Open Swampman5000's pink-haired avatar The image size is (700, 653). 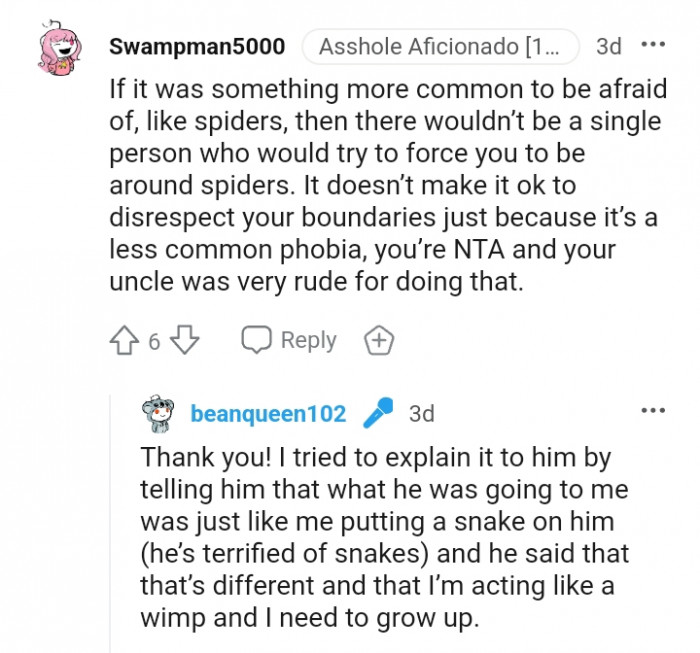click(64, 50)
